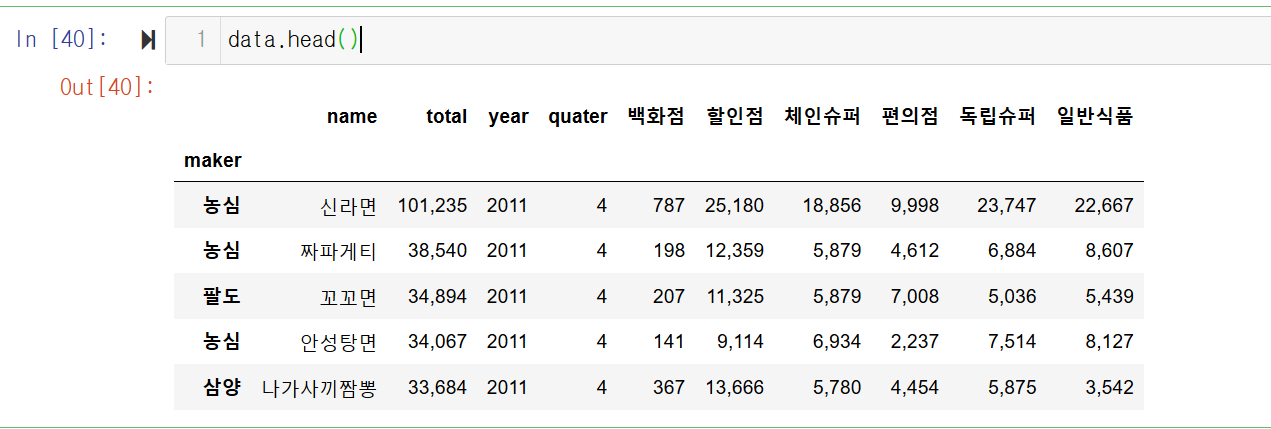The height and width of the screenshot is (429, 1271).
Task: Click the 독립슈퍼 value 5,036
Action: (1012, 296)
